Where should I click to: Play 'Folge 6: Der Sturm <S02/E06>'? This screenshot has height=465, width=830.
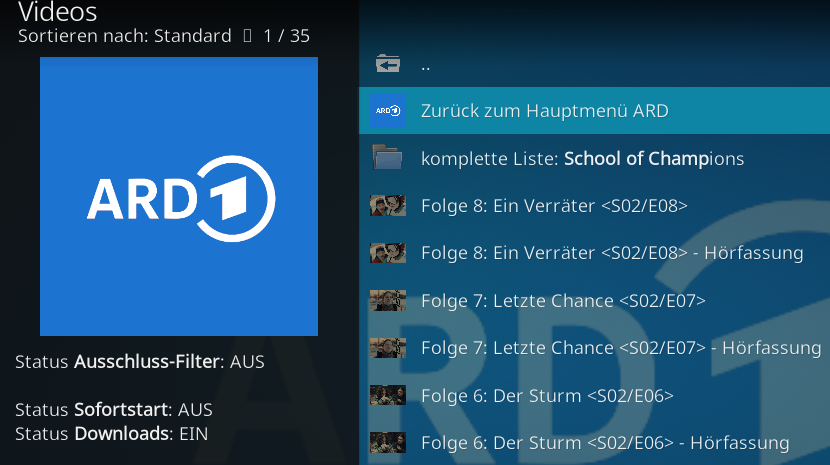(x=594, y=395)
